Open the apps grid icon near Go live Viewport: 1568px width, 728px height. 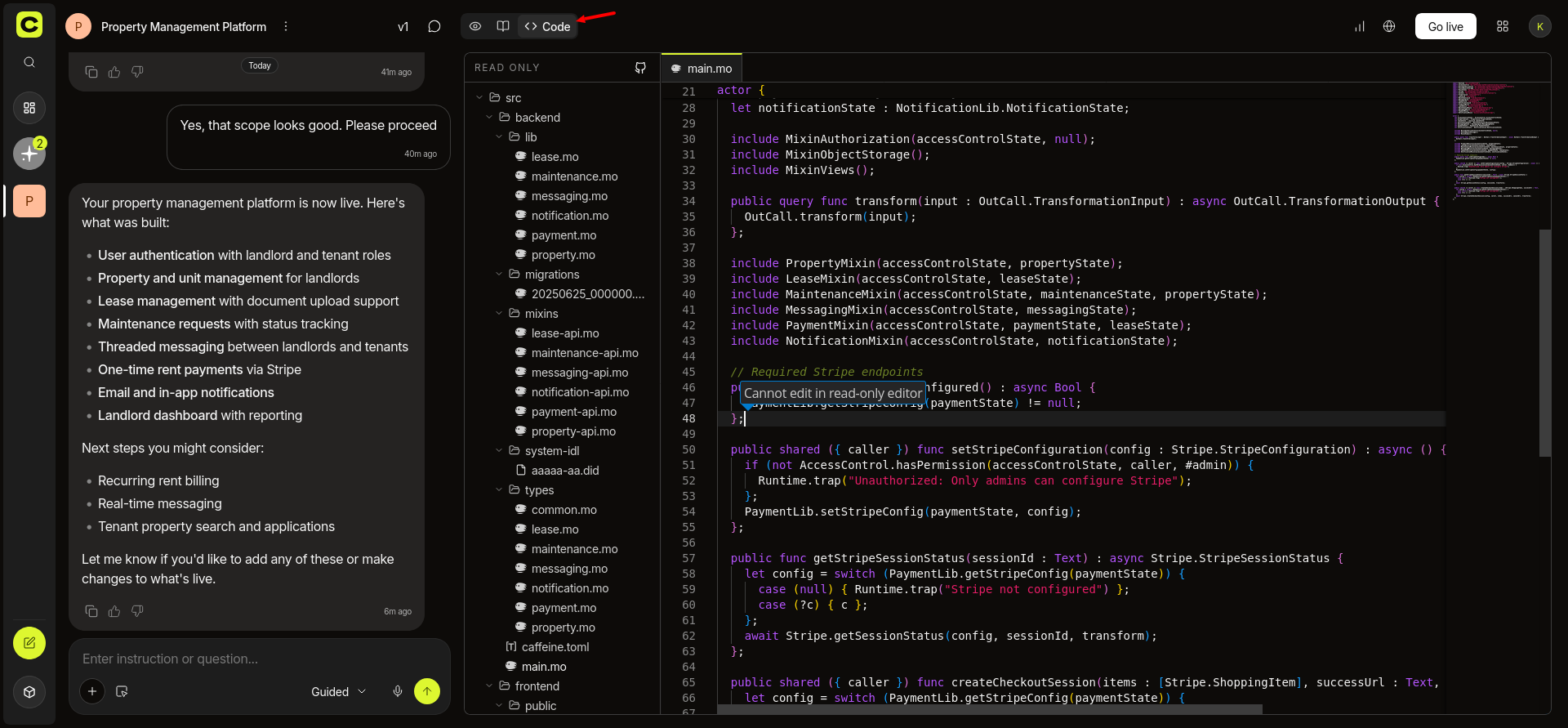1503,26
